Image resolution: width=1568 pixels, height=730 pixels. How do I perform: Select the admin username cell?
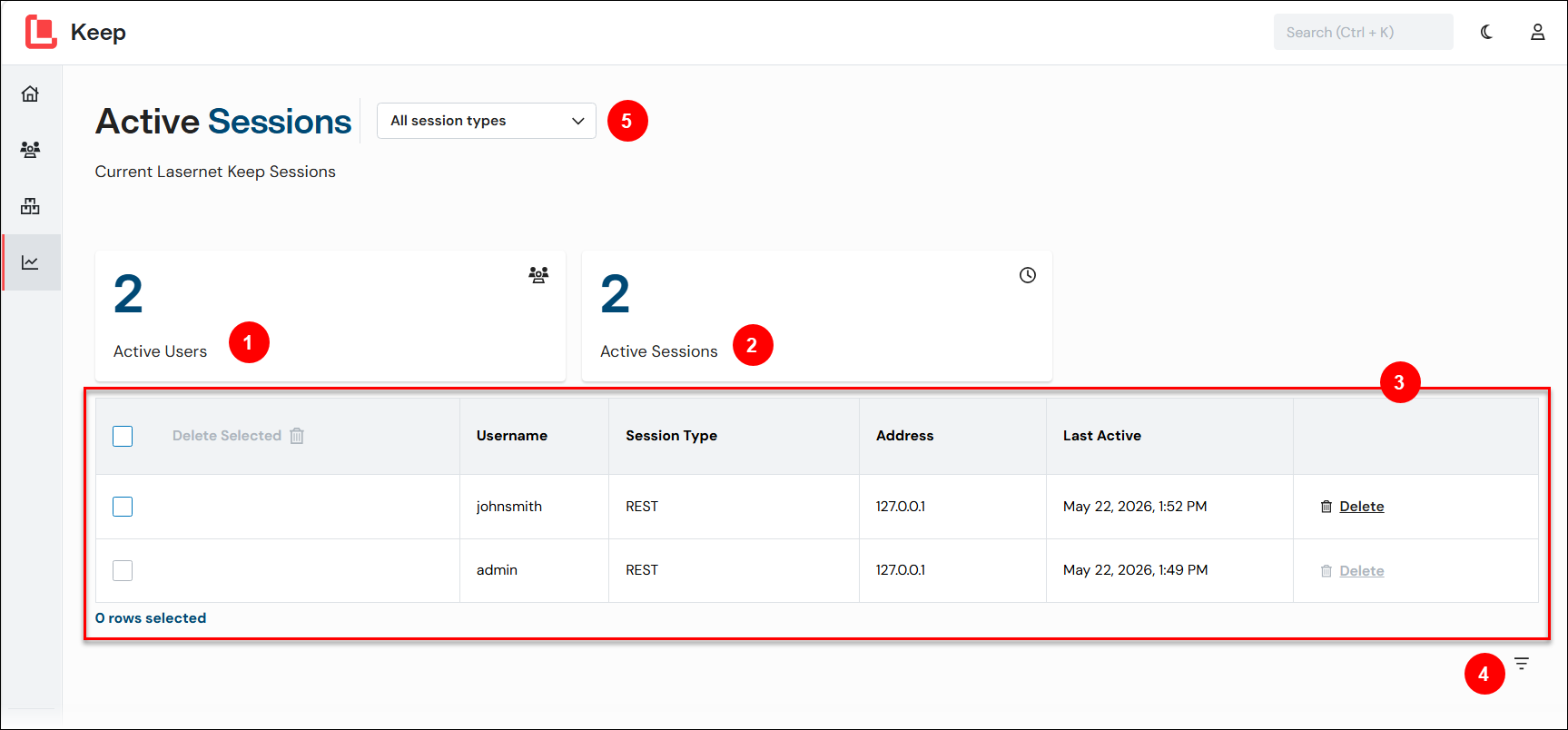coord(497,570)
